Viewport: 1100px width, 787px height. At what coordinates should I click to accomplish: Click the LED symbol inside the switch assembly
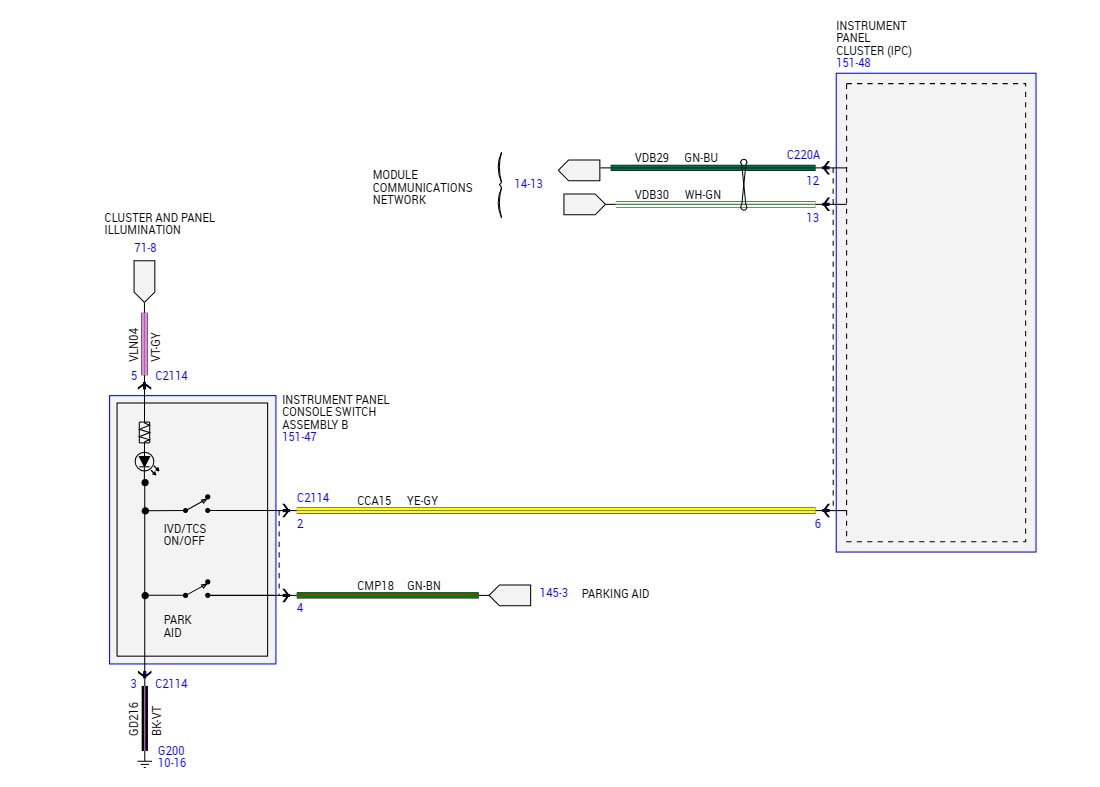click(x=144, y=462)
